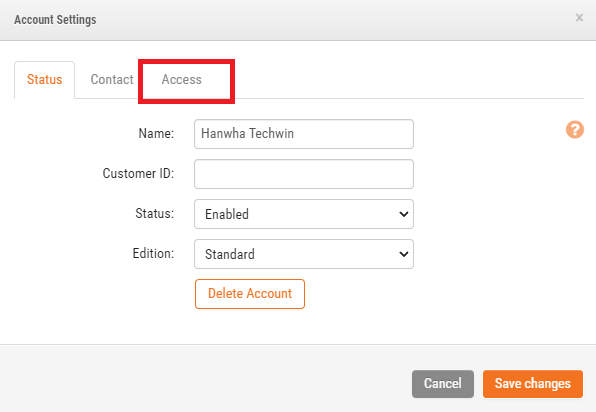Click the "Name:" field label

click(156, 133)
